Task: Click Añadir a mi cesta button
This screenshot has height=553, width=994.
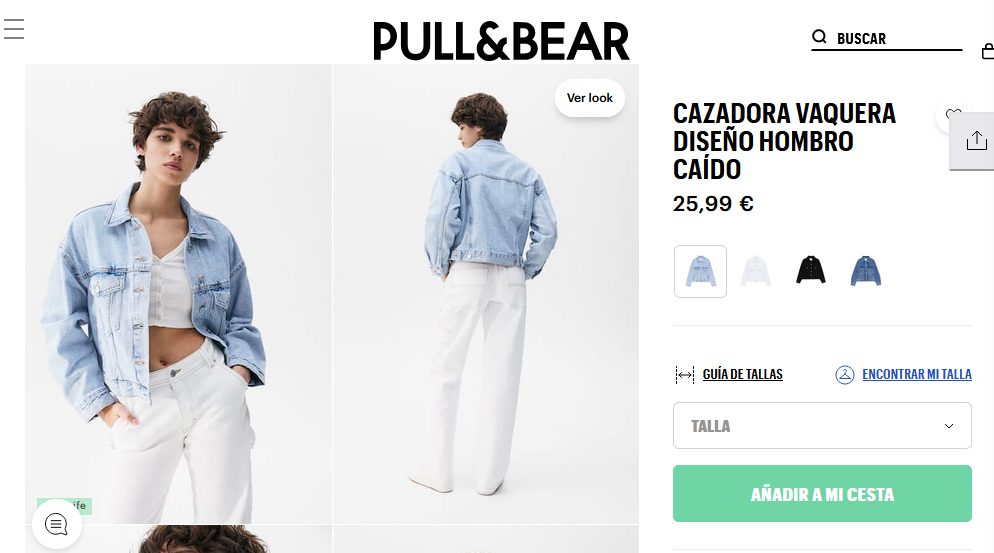Action: (x=822, y=493)
